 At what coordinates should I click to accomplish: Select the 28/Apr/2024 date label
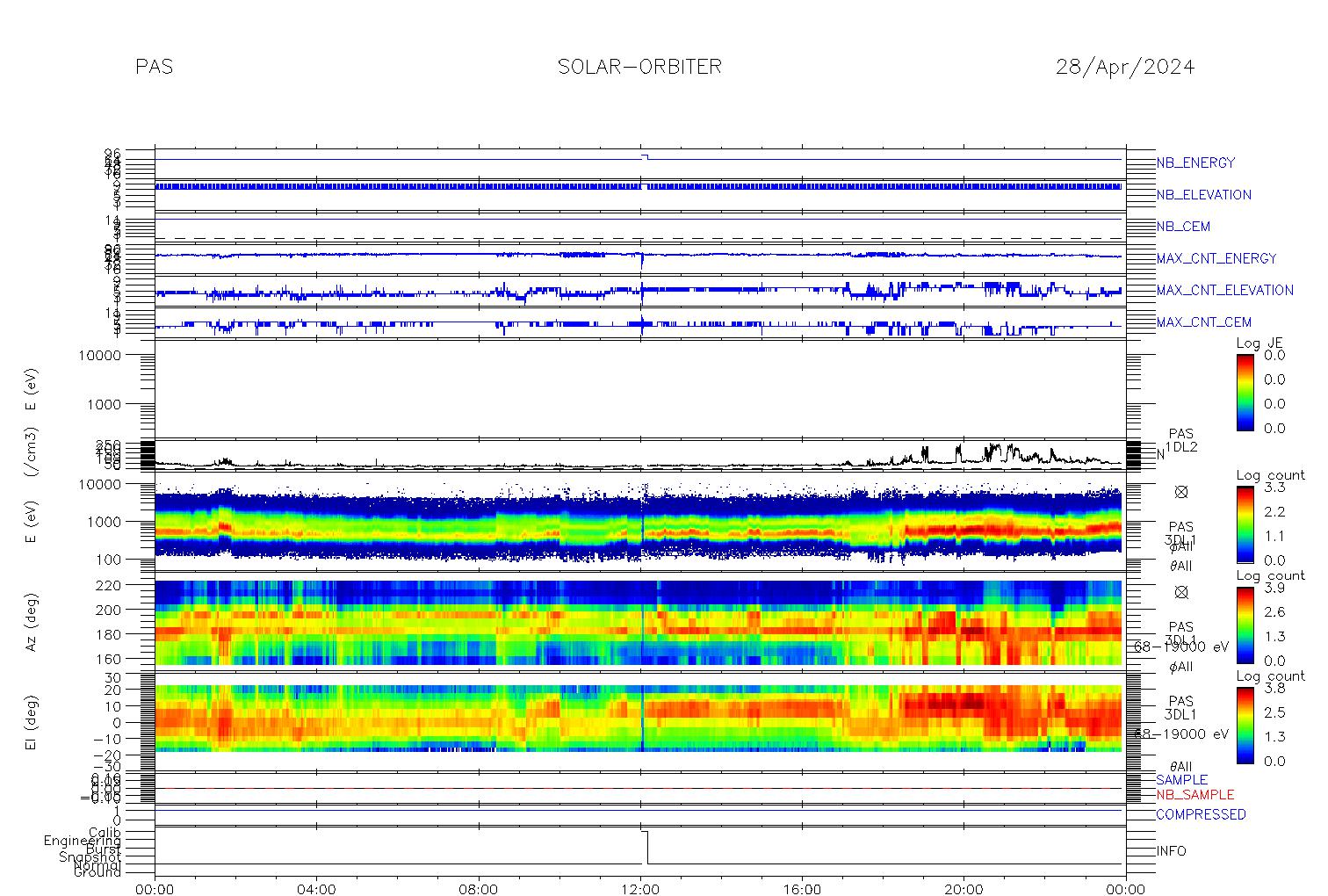coord(1125,68)
